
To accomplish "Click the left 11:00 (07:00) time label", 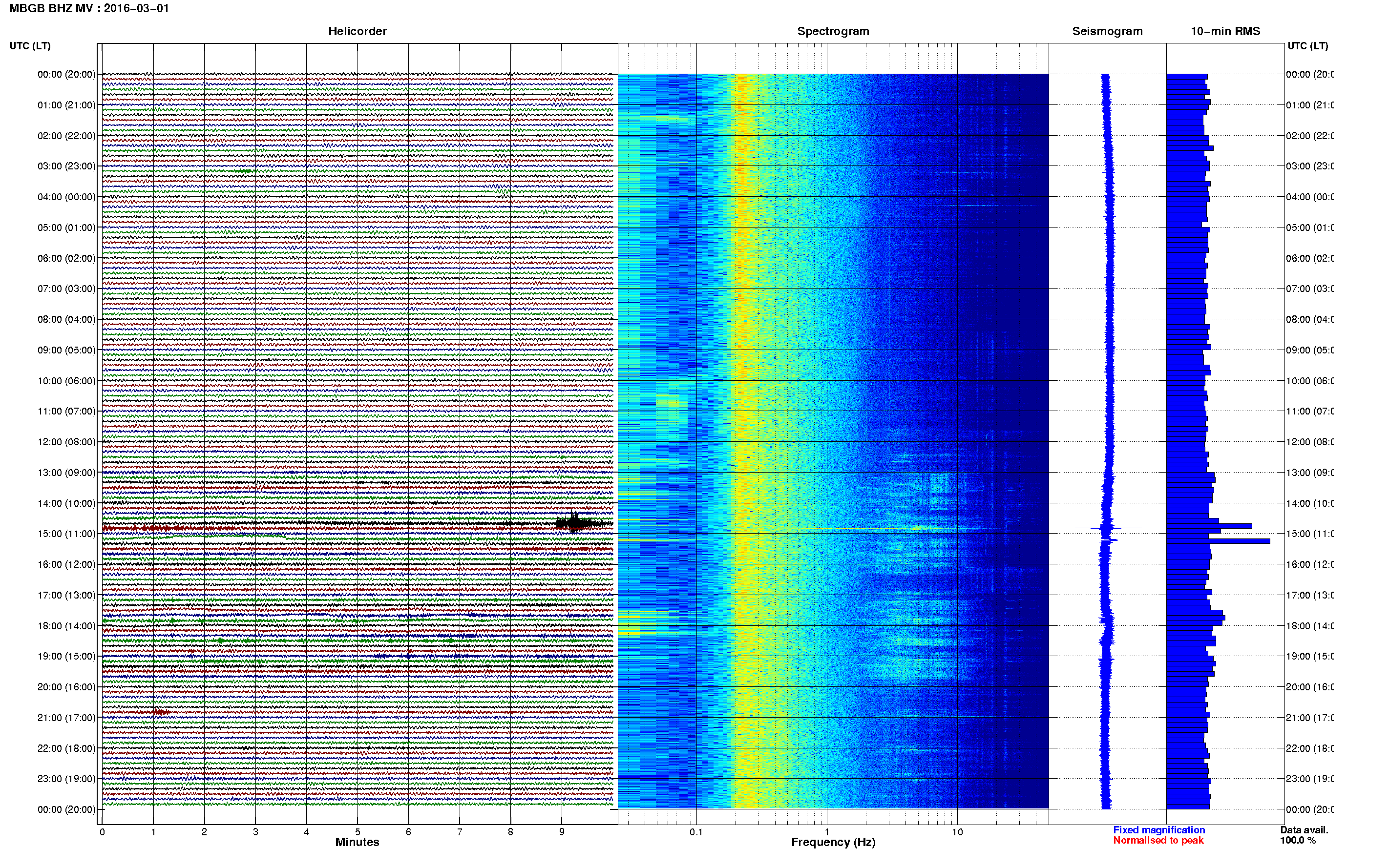I will coord(66,411).
